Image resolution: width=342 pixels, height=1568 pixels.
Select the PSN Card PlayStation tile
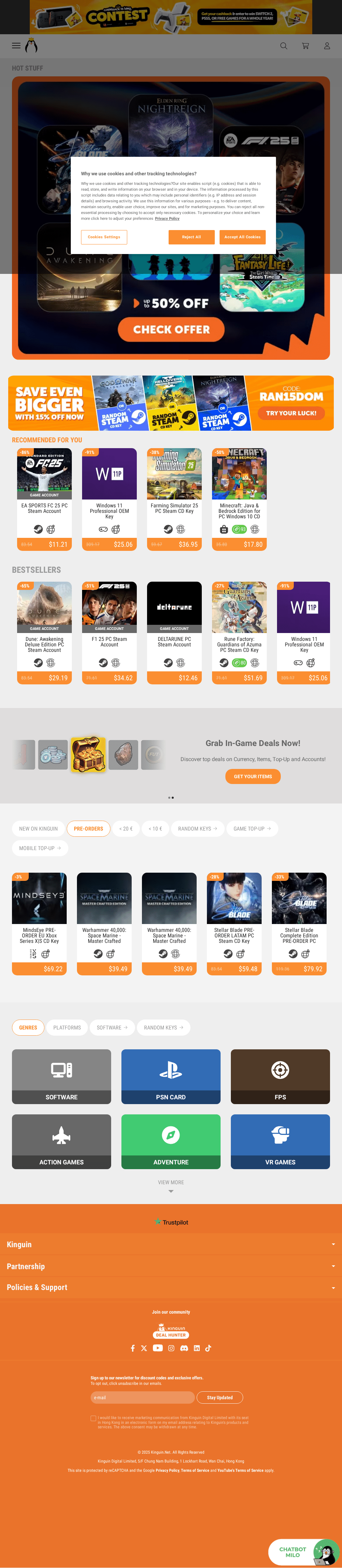[171, 1076]
